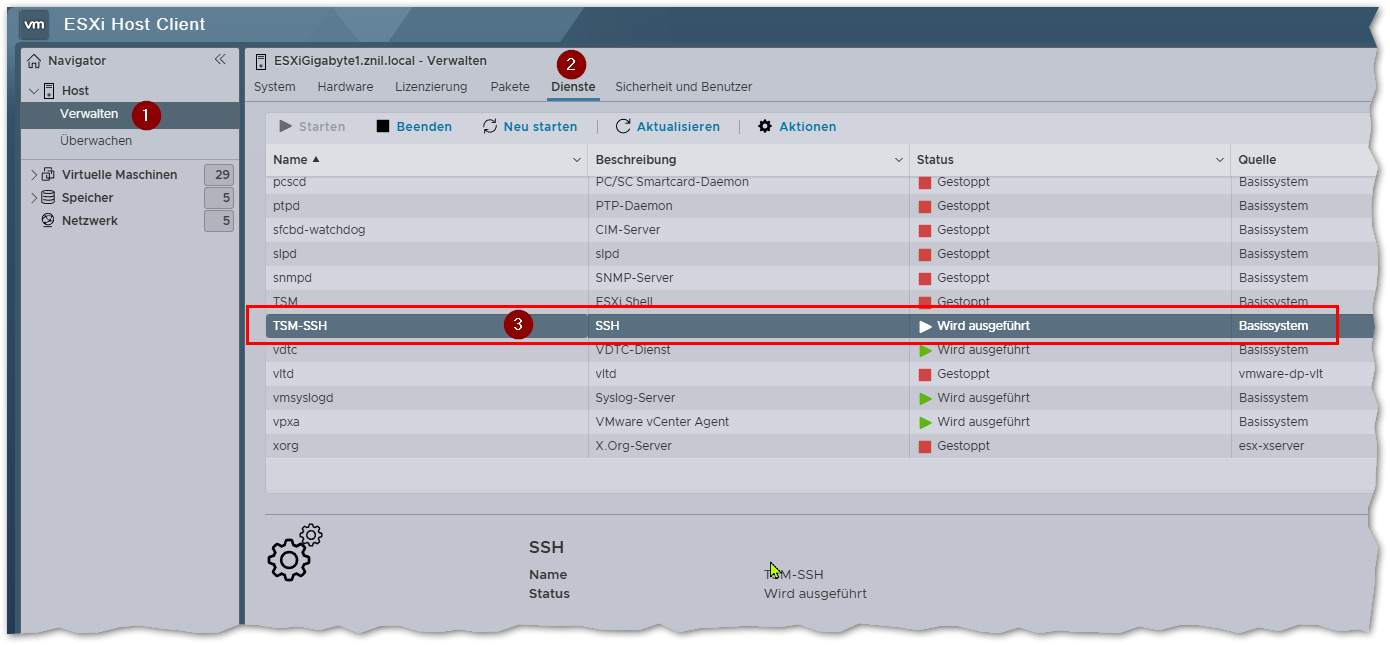Click the Speicher database icon
This screenshot has width=1390, height=645.
[x=48, y=198]
